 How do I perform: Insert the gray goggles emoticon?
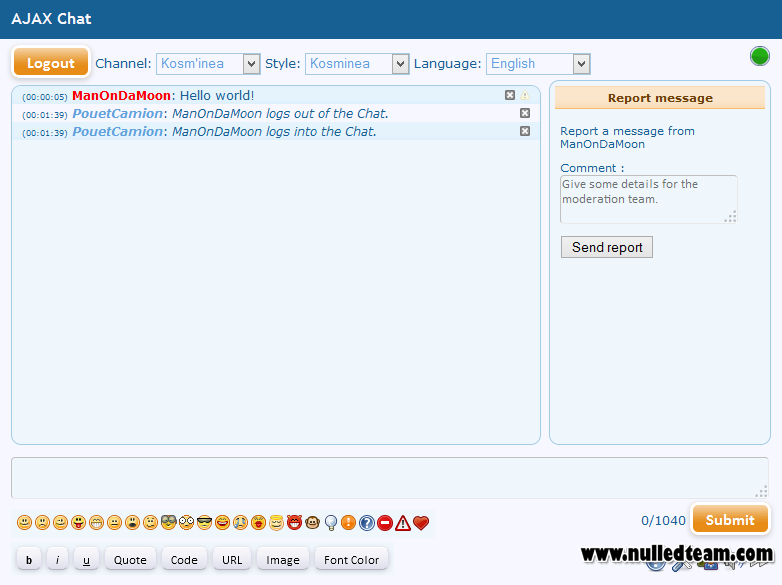click(169, 522)
